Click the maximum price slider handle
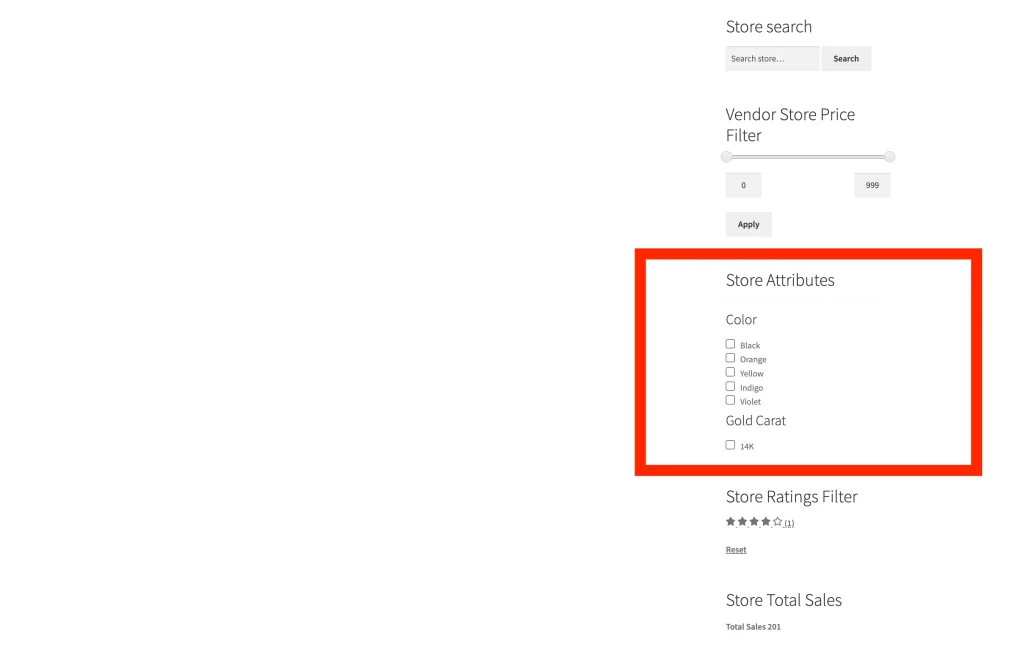This screenshot has height=662, width=1024. (889, 157)
